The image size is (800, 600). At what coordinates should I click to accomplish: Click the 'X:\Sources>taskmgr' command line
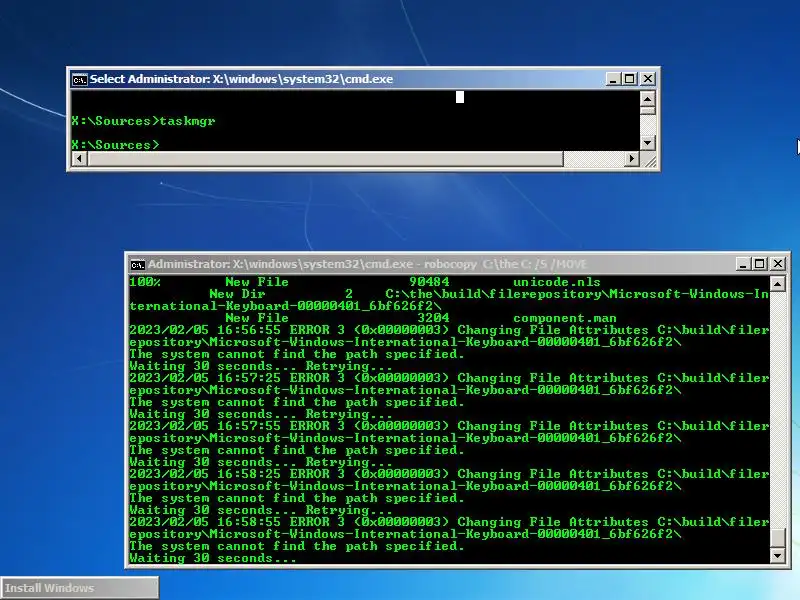(143, 121)
